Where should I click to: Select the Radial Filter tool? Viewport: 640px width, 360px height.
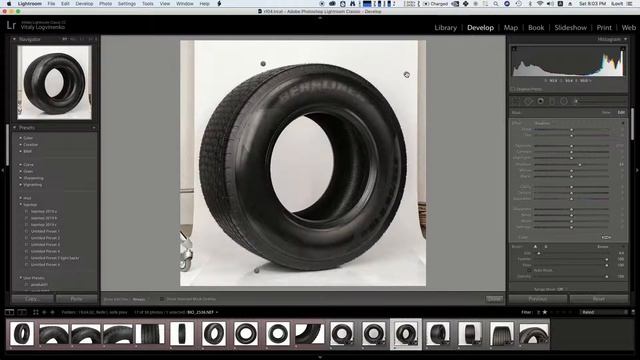coord(564,101)
